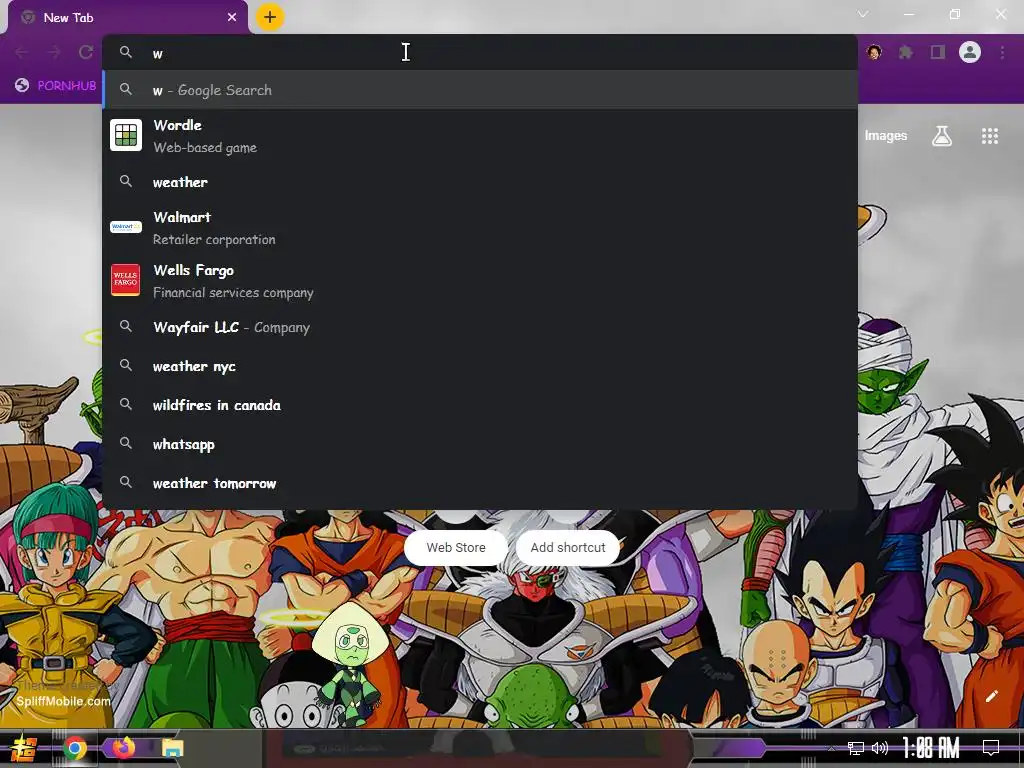Pick 'weather nyc' suggestion
1024x768 pixels.
click(x=479, y=366)
